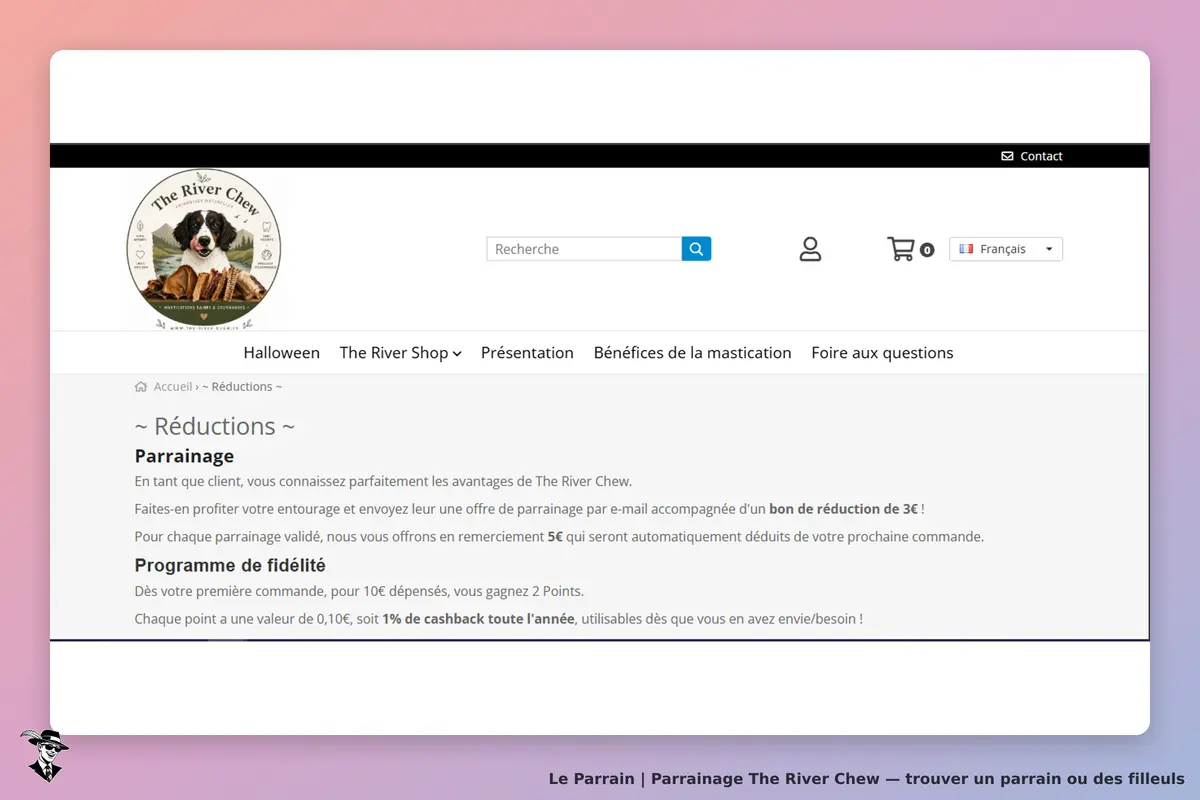The height and width of the screenshot is (800, 1200).
Task: Go to Accueil via breadcrumb
Action: [x=173, y=387]
